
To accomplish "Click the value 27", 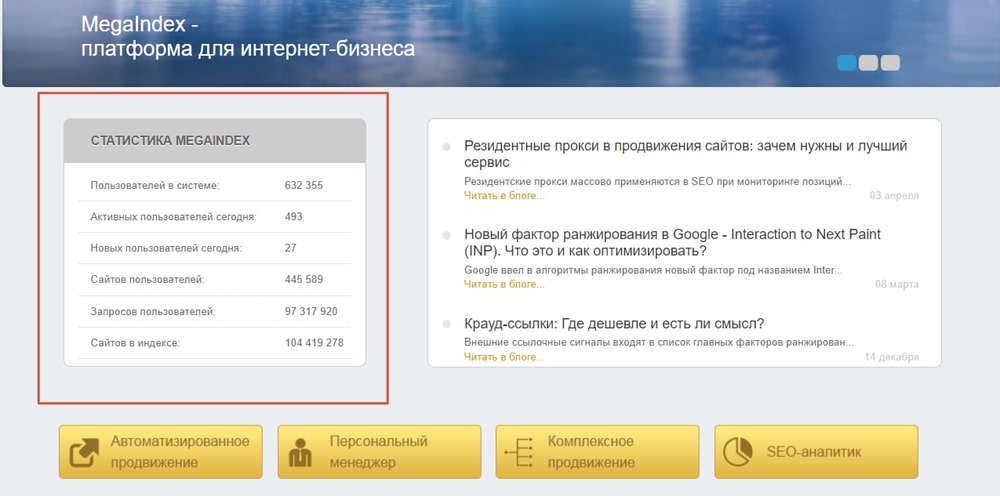I will pos(290,248).
